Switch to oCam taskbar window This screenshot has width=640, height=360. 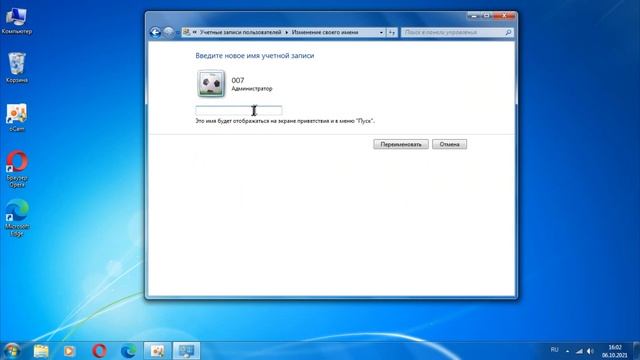(157, 351)
